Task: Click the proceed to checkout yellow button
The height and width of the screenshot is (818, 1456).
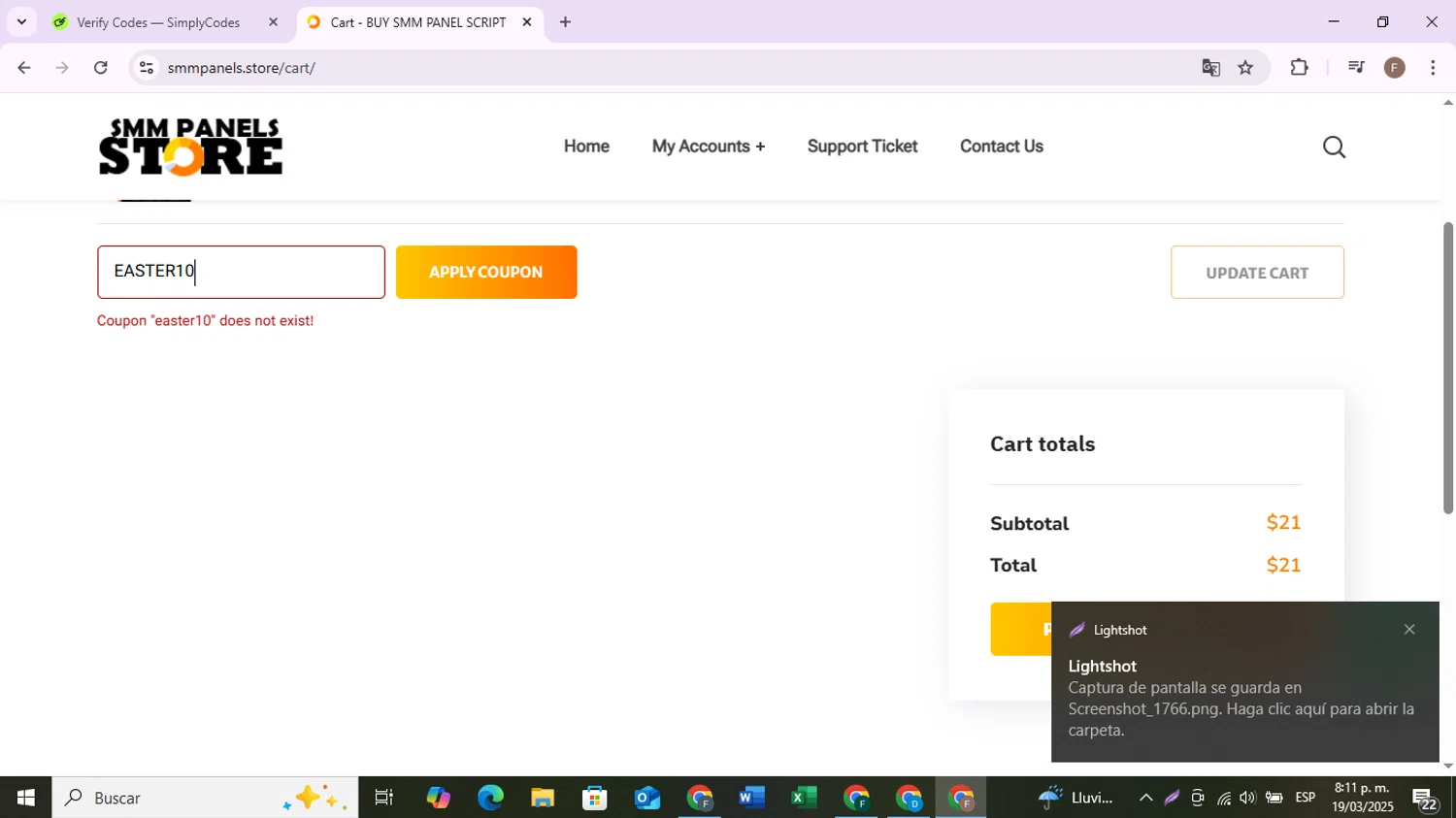Action: (x=1019, y=629)
